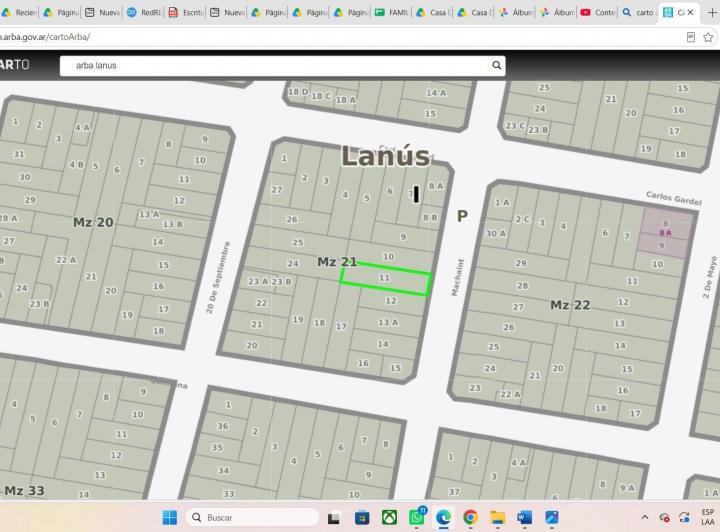Select parcel '8 B' in block Mz 21
Screen dimensions: 720x532
(x=430, y=218)
